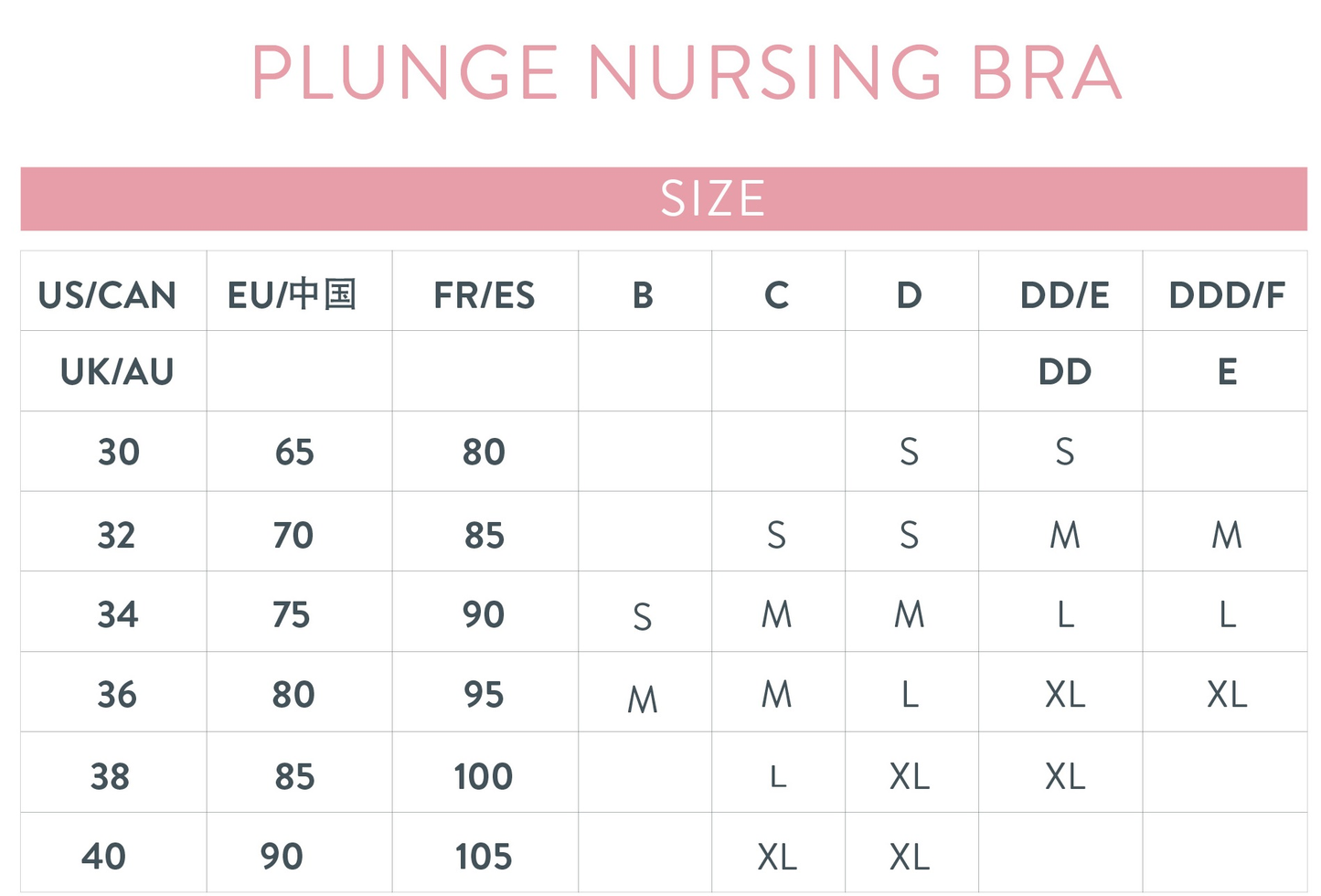Select the 65 value in EU column
The height and width of the screenshot is (896, 1321).
(294, 452)
